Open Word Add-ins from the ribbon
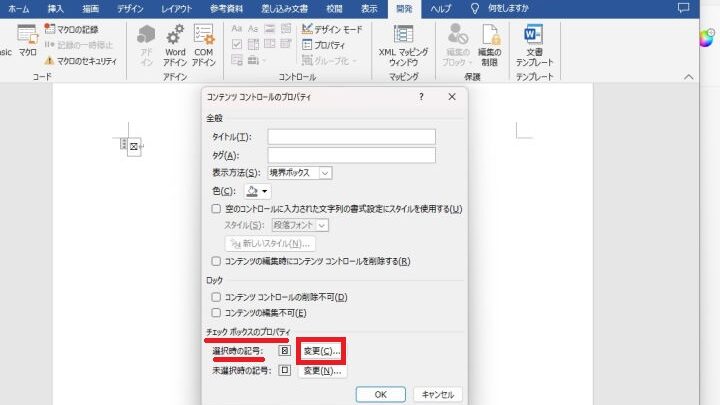720x405 pixels. (x=175, y=42)
